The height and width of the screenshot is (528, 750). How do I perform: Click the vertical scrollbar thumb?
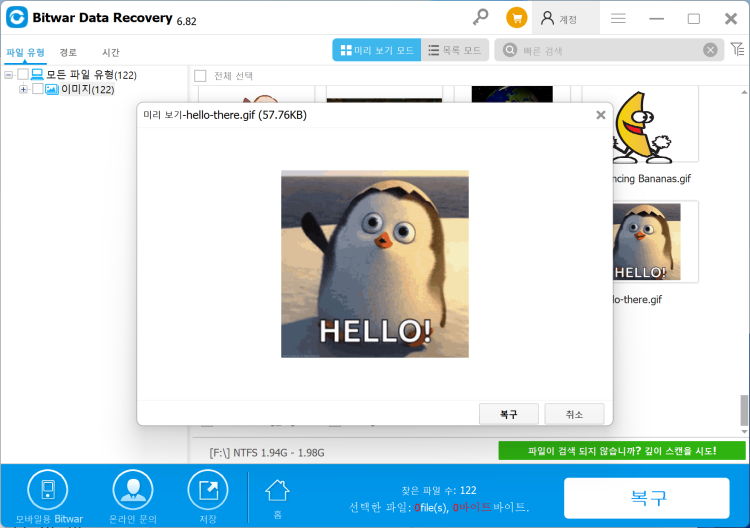coord(744,410)
